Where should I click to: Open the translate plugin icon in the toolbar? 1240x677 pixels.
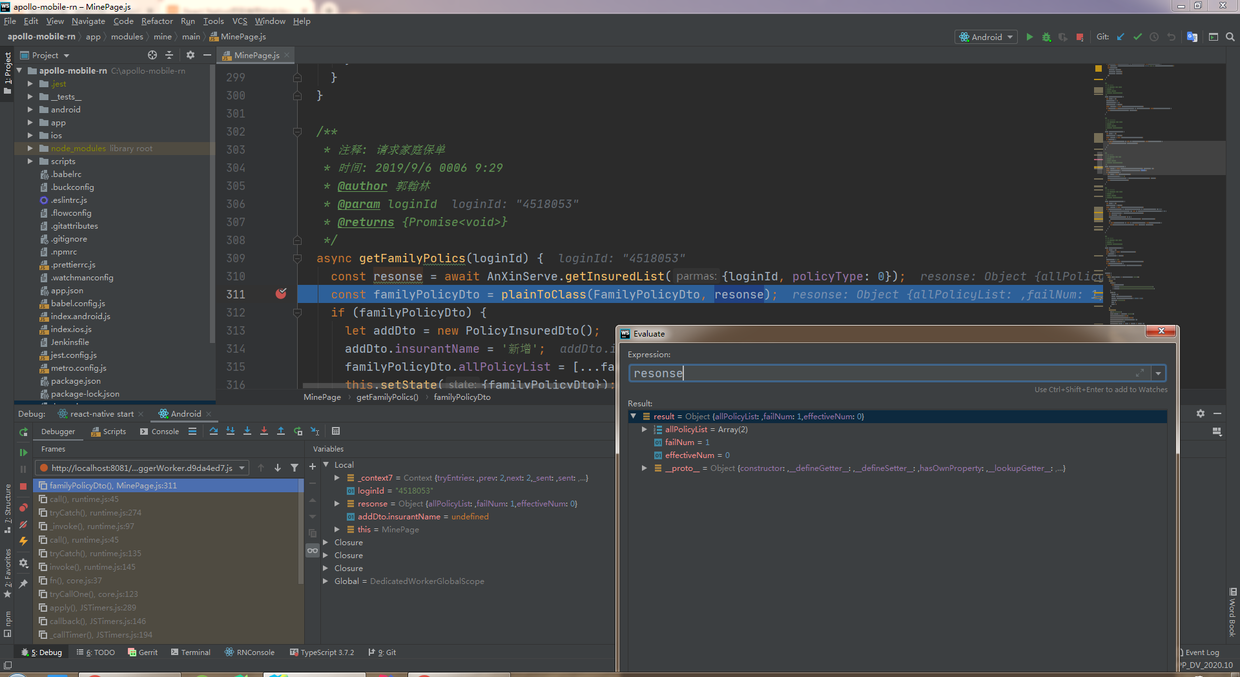pos(1192,37)
